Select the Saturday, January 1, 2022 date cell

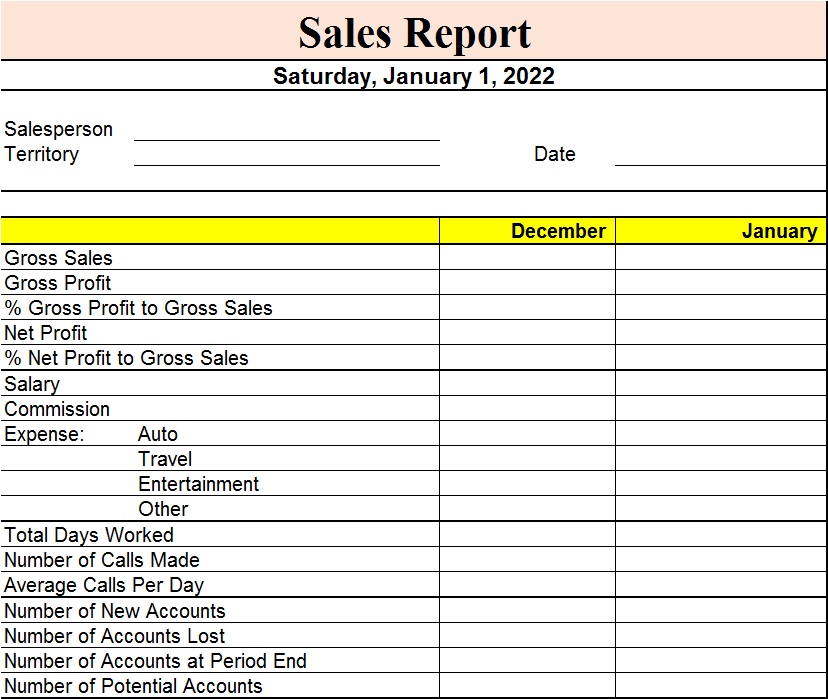[413, 75]
